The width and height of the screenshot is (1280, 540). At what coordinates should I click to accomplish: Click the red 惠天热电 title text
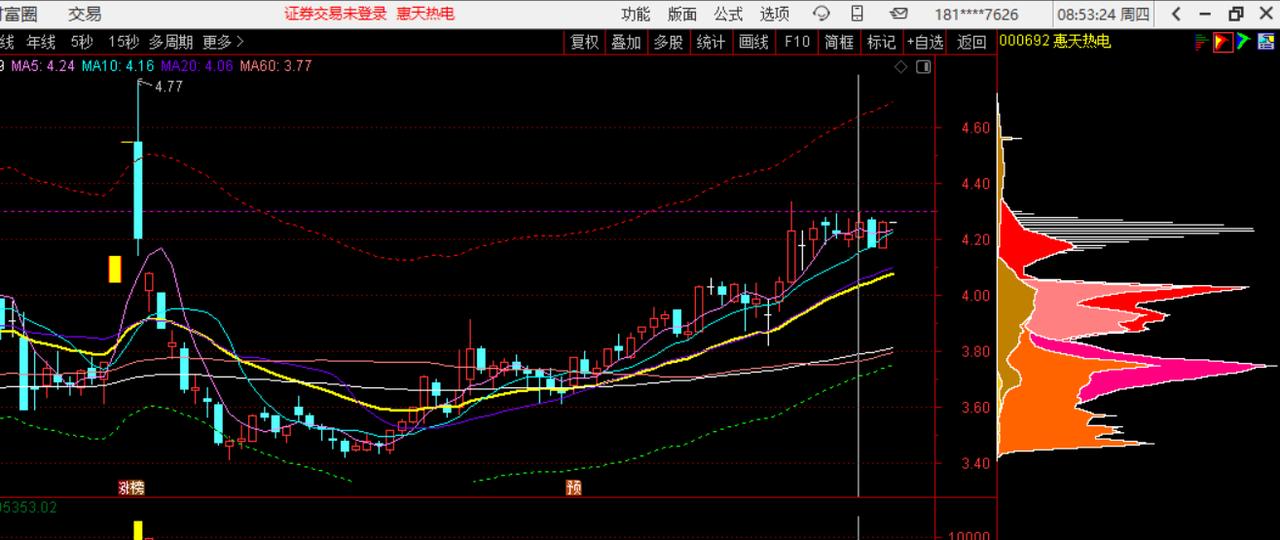425,14
